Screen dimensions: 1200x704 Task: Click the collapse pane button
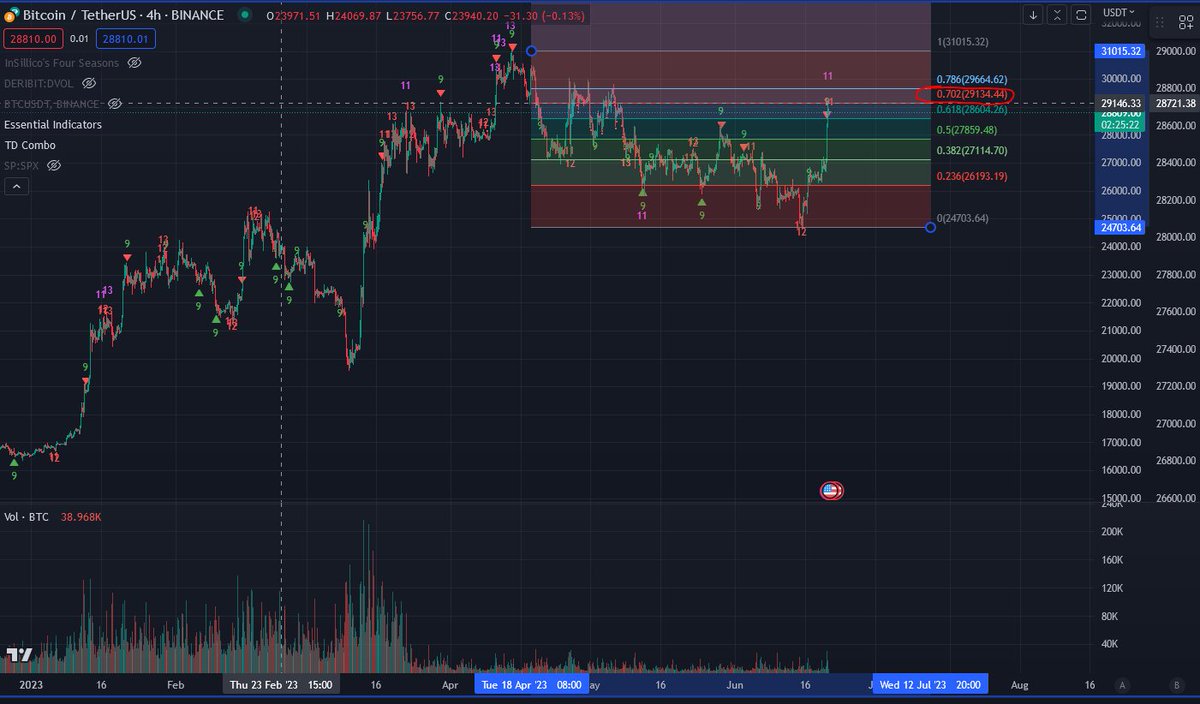point(1058,14)
